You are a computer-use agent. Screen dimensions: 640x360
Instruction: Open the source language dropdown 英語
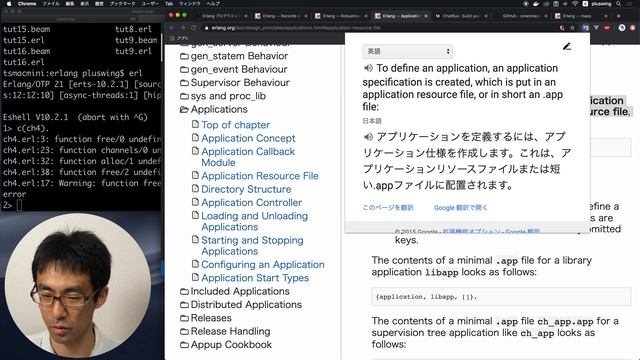pyautogui.click(x=407, y=51)
